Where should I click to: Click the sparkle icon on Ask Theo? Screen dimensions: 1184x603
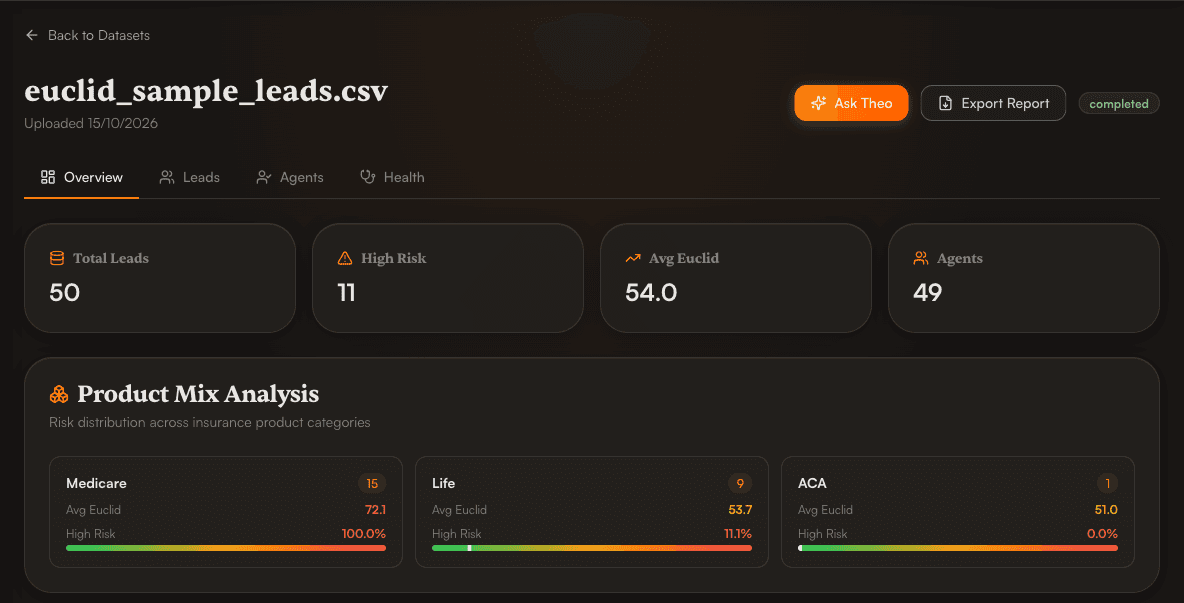tap(819, 103)
